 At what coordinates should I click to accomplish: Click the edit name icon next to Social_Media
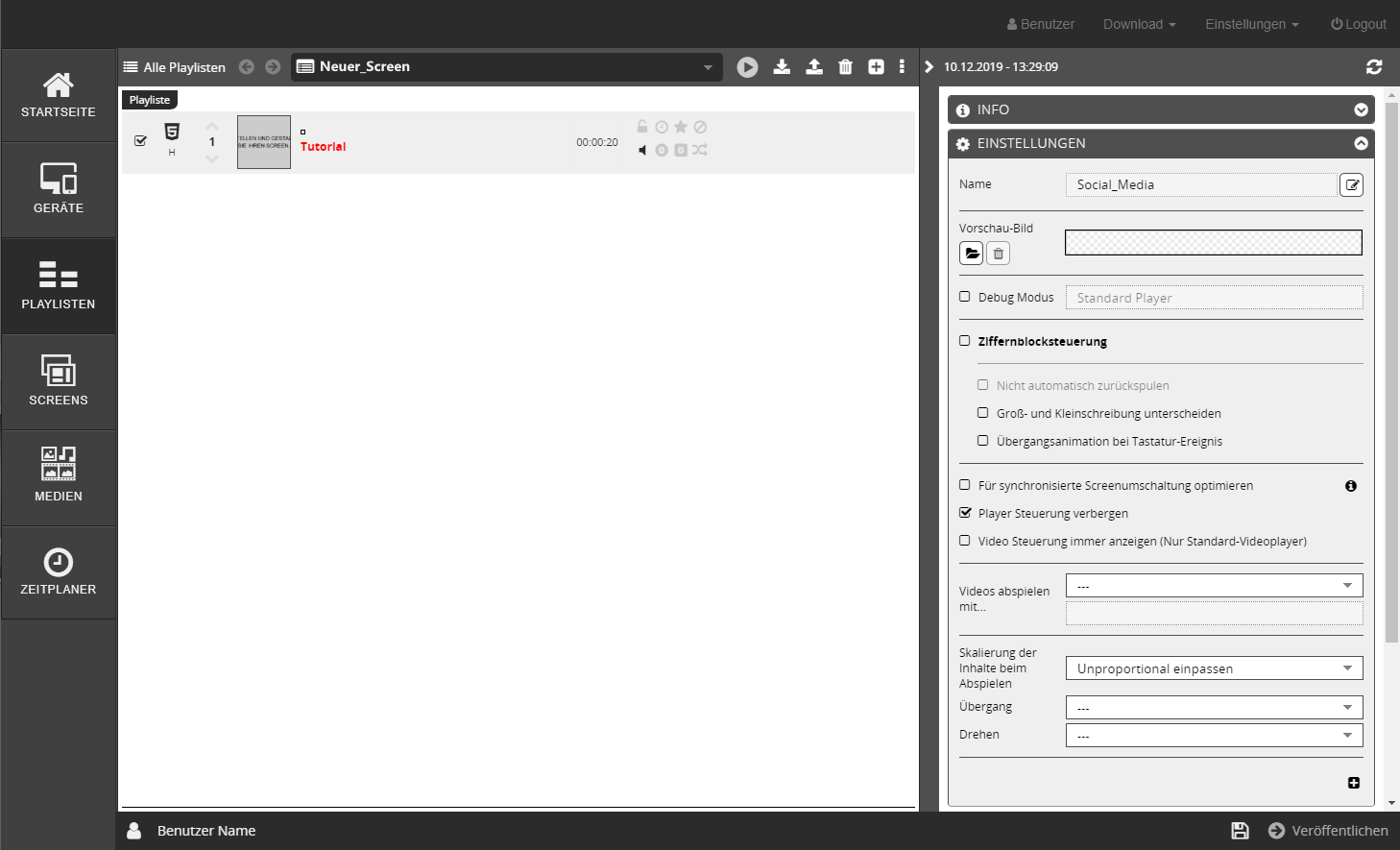(1351, 184)
